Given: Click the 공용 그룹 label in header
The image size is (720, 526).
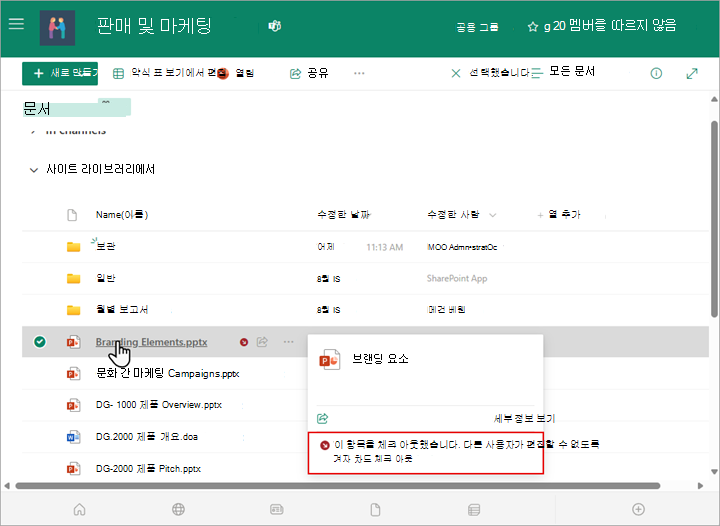Looking at the screenshot, I should [477, 27].
